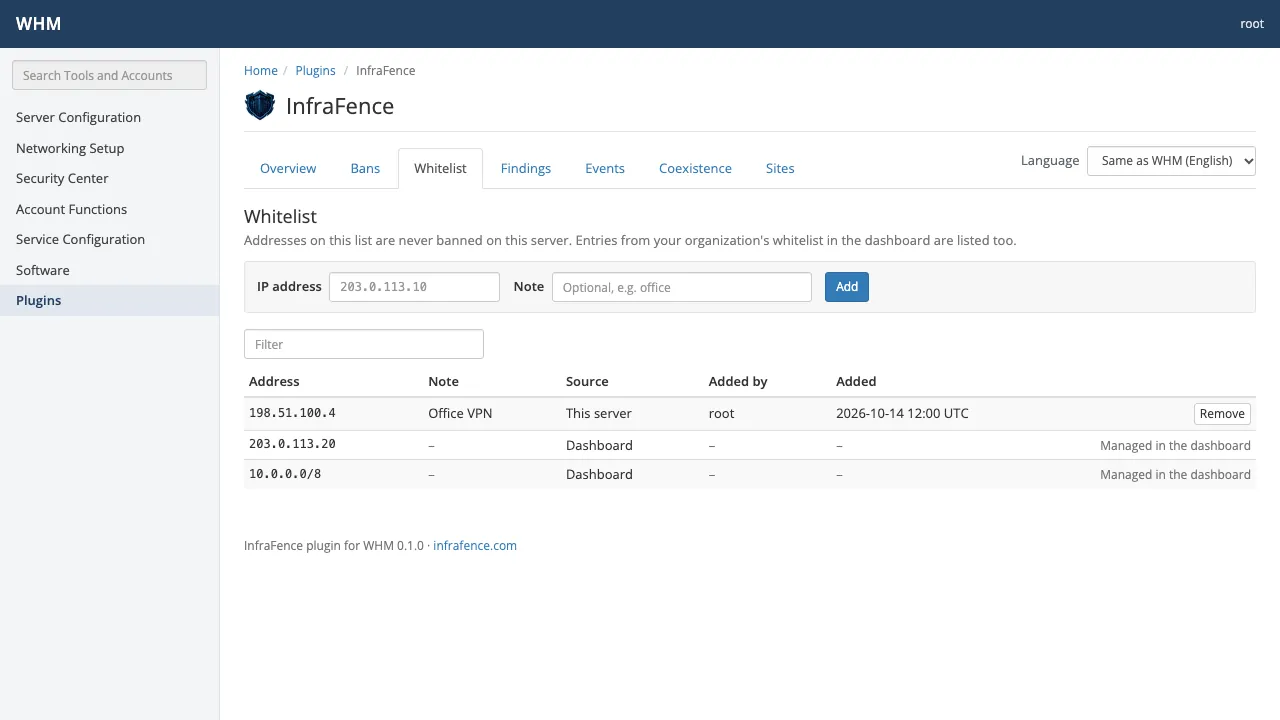Focus the IP address input field
1280x720 pixels.
(414, 287)
